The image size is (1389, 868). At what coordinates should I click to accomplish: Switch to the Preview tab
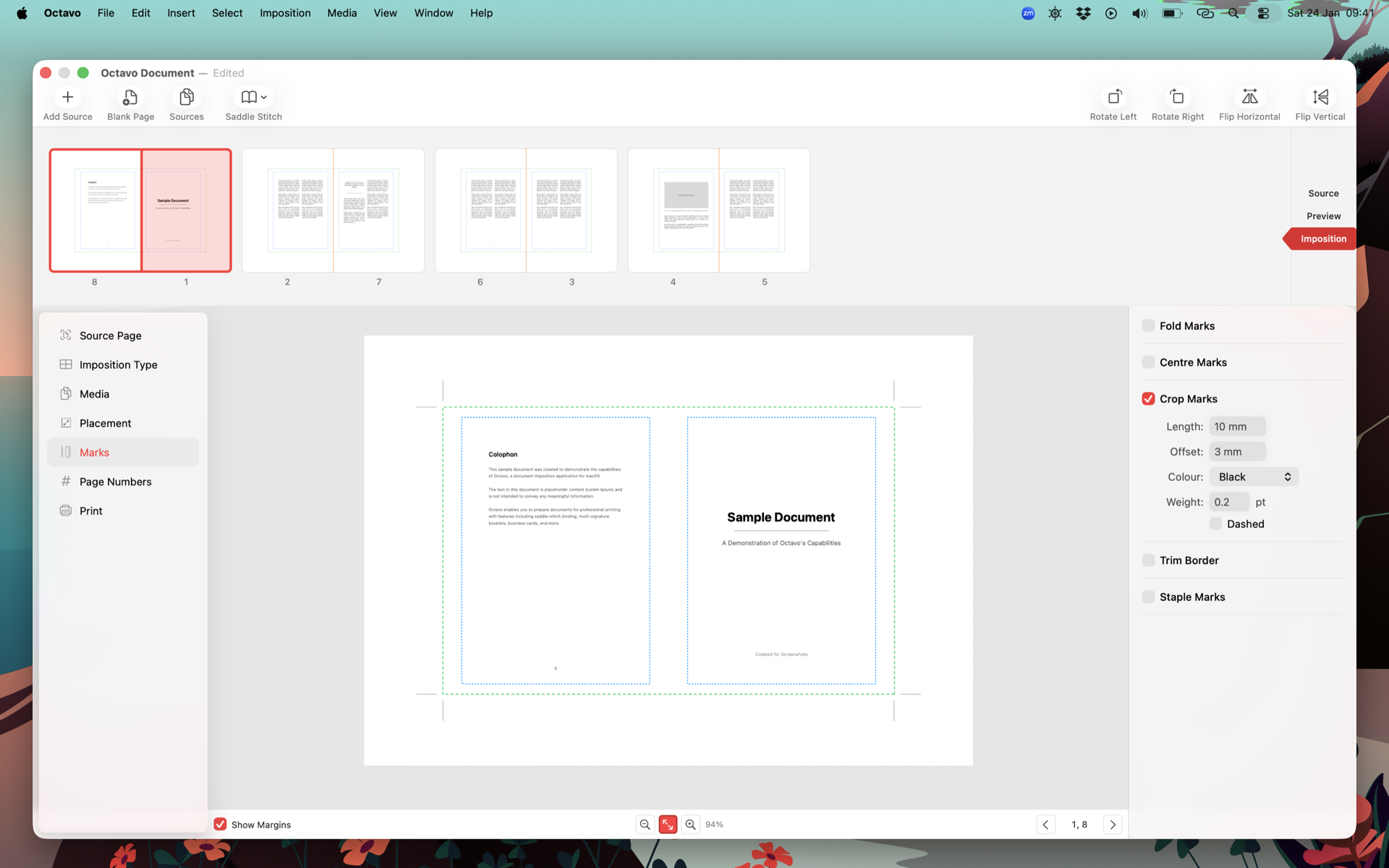1323,216
